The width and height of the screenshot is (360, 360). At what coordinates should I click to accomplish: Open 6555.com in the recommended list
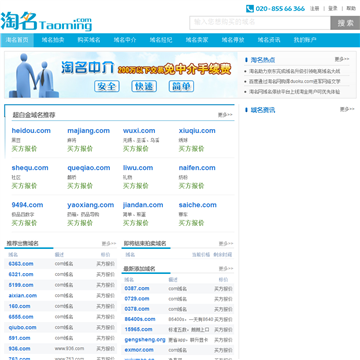tap(21, 317)
